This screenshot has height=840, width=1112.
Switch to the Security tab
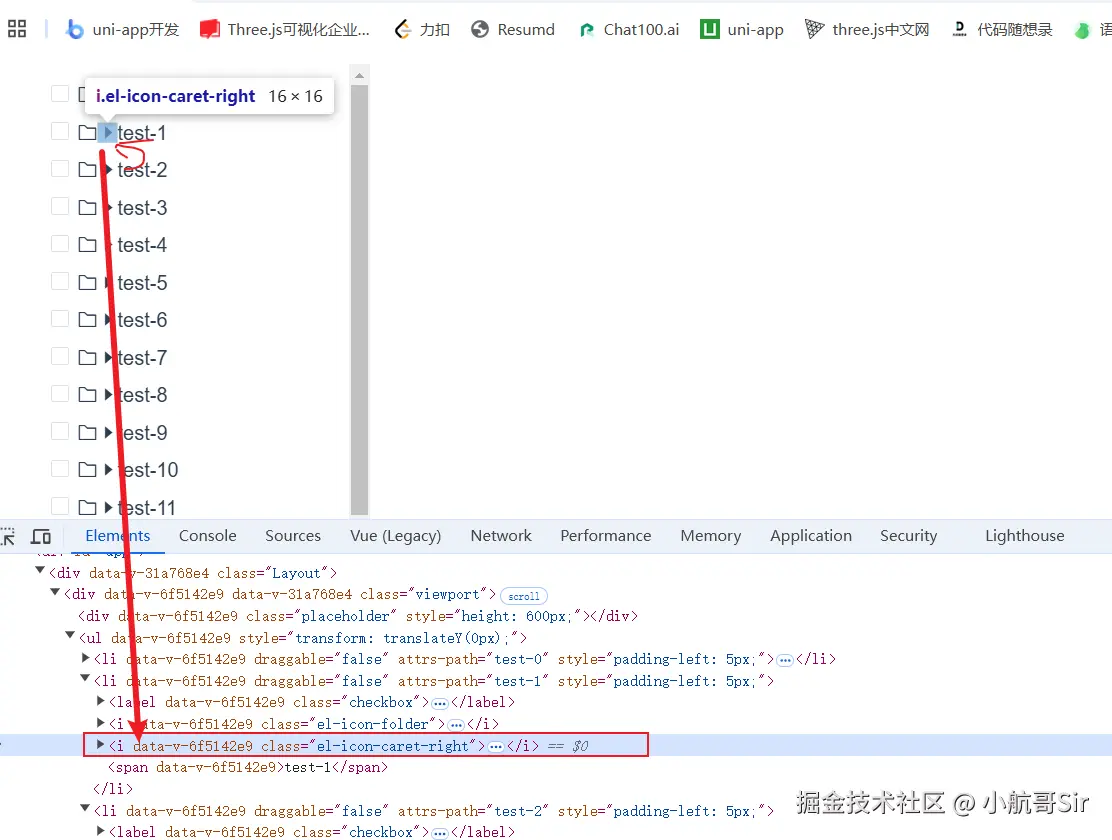click(908, 536)
